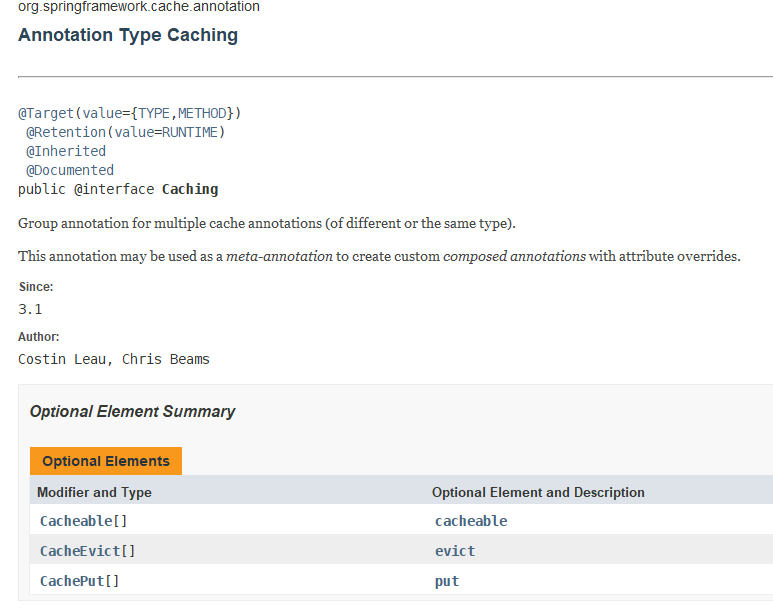This screenshot has width=773, height=610.
Task: Click the Annotation Type Caching heading
Action: pos(128,35)
